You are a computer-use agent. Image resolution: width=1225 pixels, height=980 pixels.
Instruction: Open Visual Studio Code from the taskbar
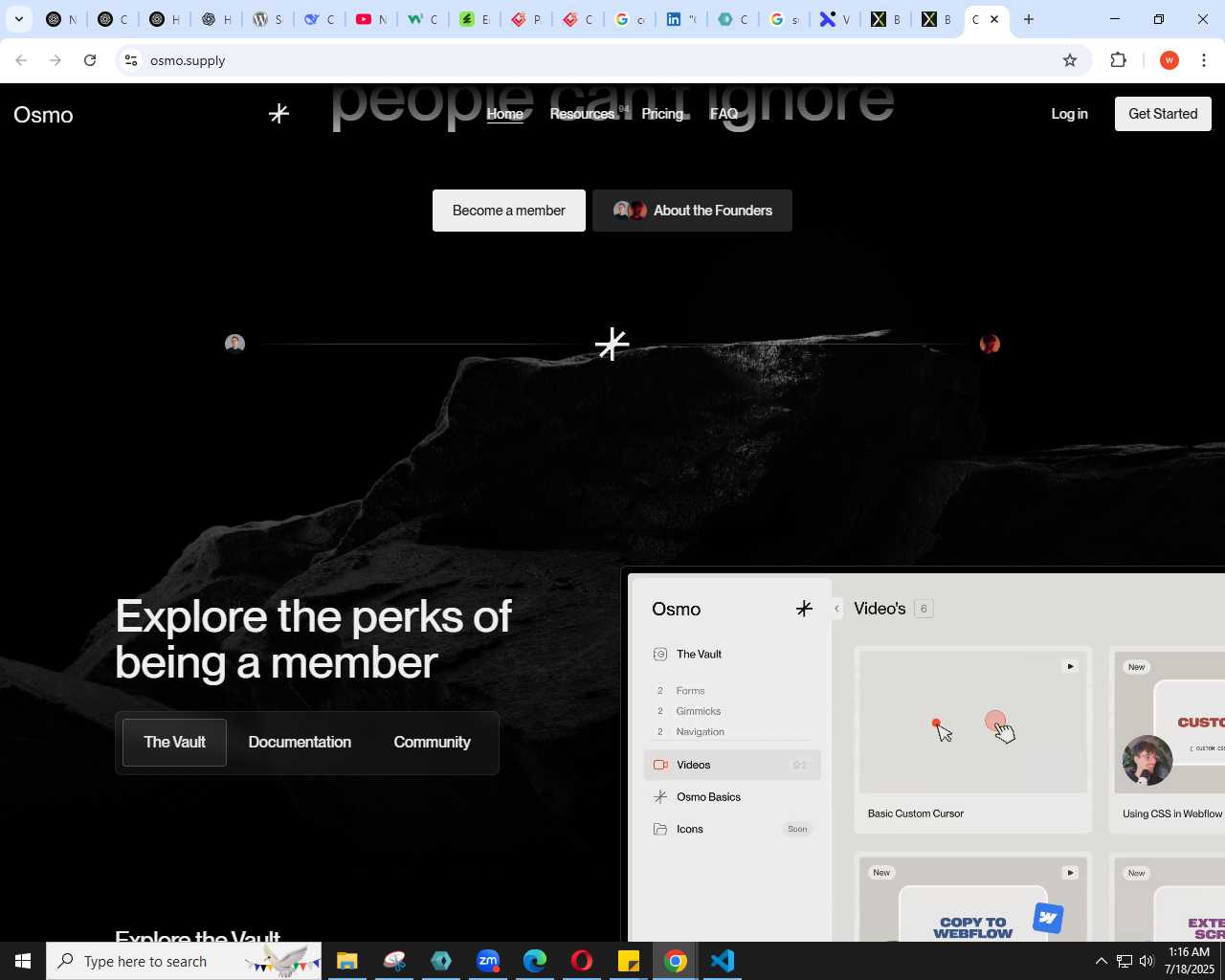723,961
